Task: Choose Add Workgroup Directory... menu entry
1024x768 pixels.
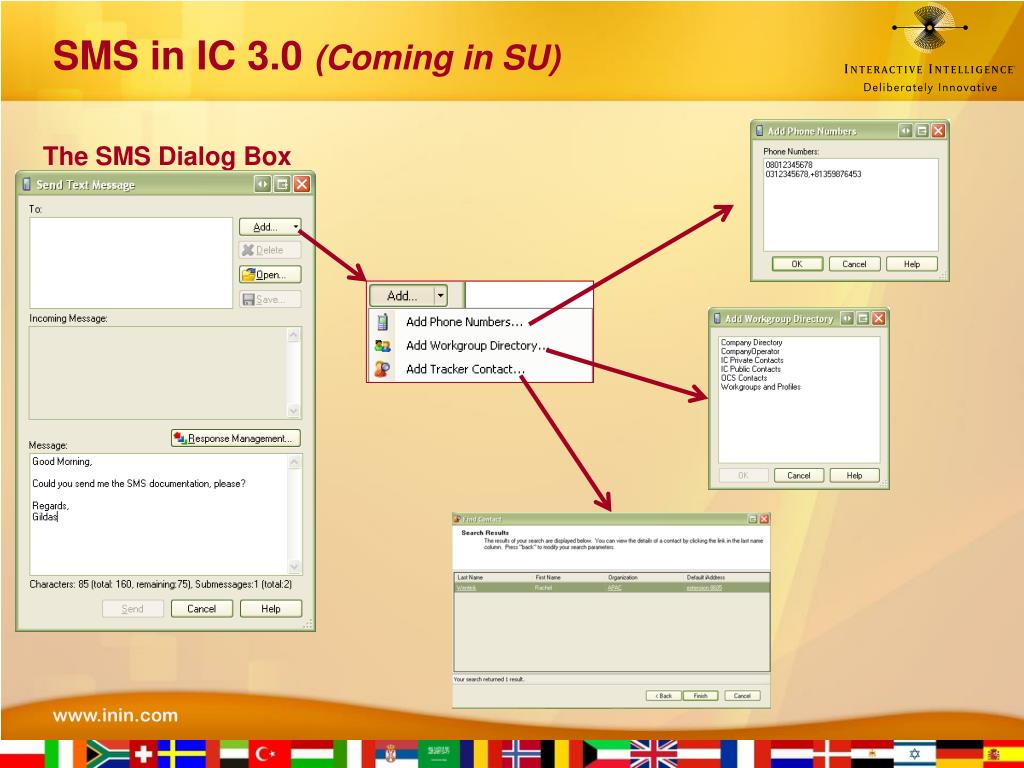Action: pos(475,345)
